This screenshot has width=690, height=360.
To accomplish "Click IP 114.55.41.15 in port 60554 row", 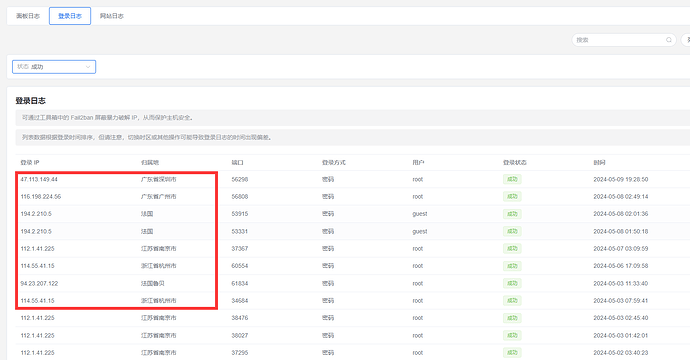I will (x=37, y=266).
